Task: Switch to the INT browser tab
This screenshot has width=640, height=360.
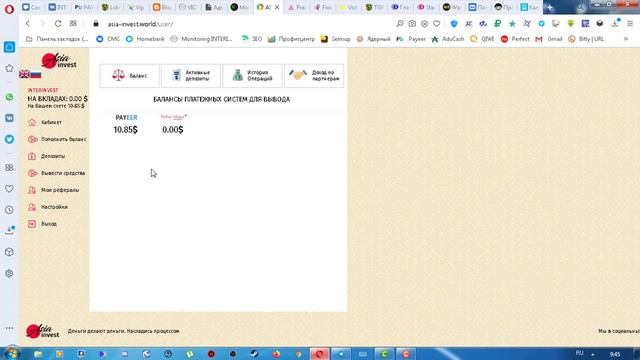Action: click(x=58, y=7)
